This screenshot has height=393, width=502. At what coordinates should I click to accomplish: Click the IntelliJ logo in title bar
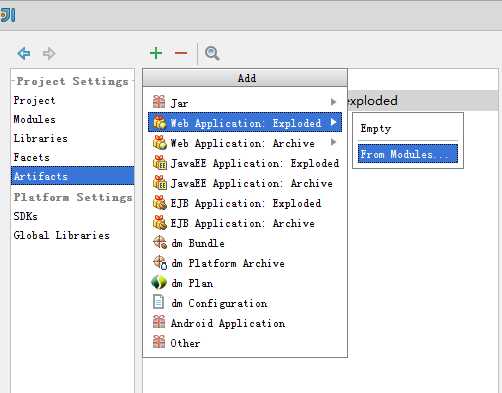point(7,15)
